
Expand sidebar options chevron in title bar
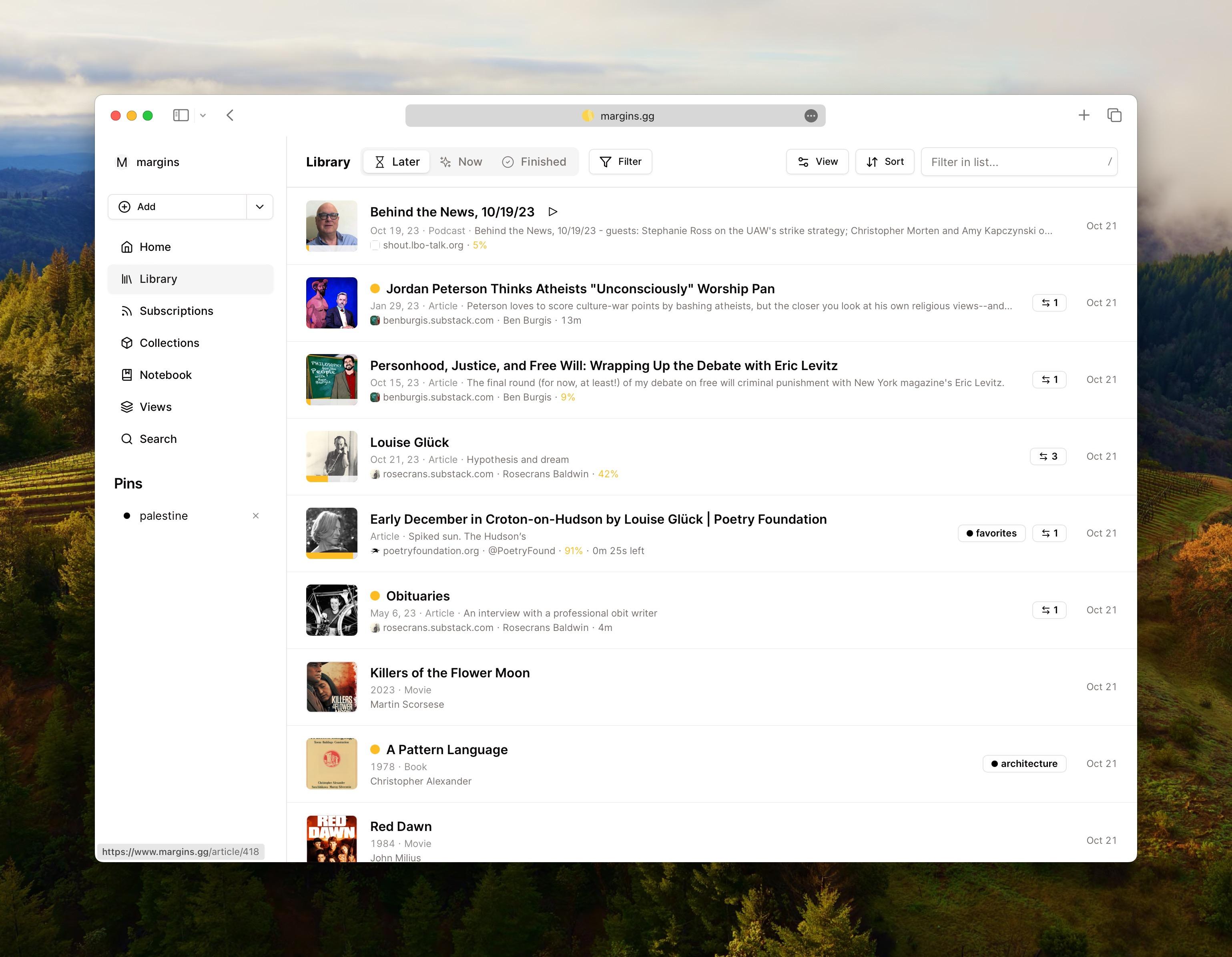click(x=203, y=116)
